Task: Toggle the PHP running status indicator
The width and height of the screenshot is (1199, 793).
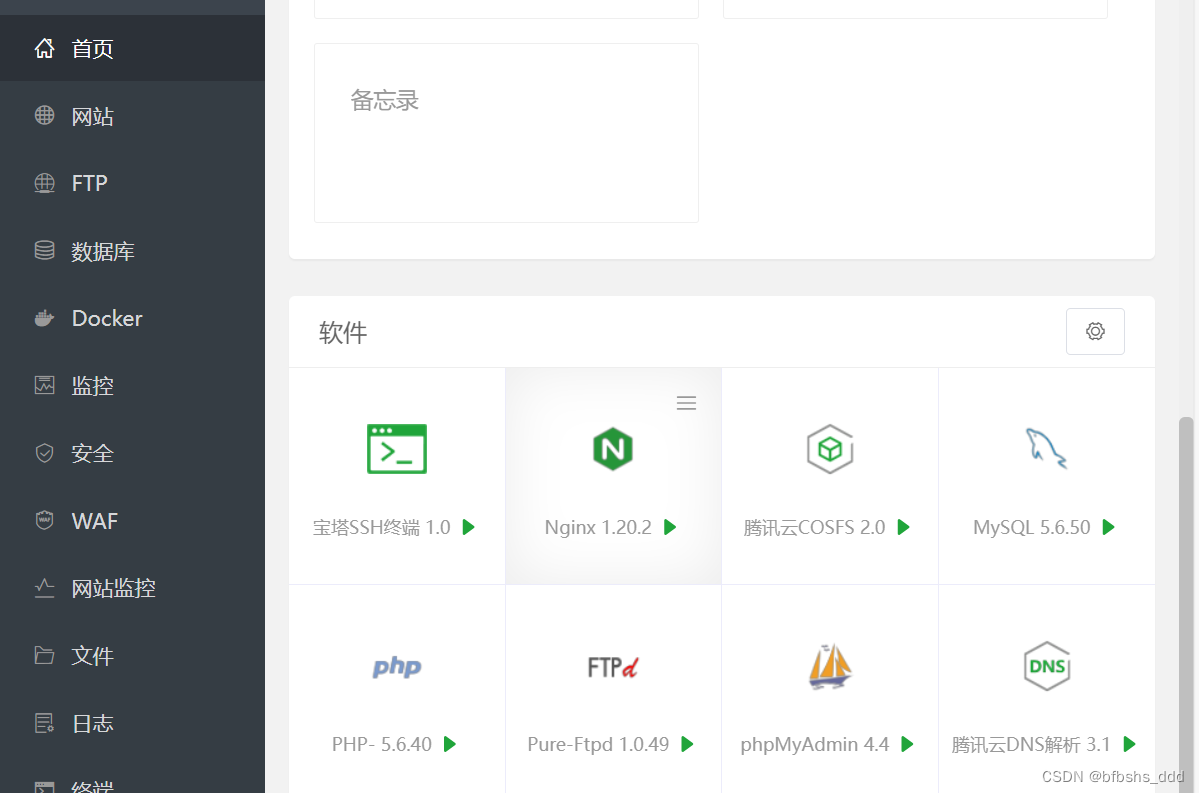Action: 451,744
